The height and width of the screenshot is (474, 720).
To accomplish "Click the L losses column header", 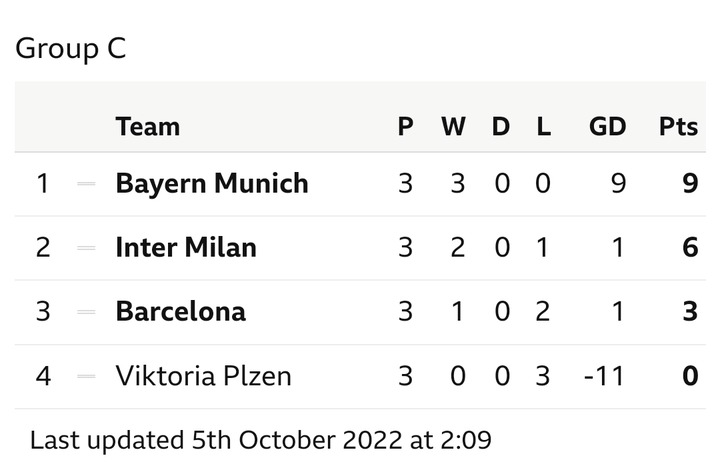I will (x=544, y=126).
